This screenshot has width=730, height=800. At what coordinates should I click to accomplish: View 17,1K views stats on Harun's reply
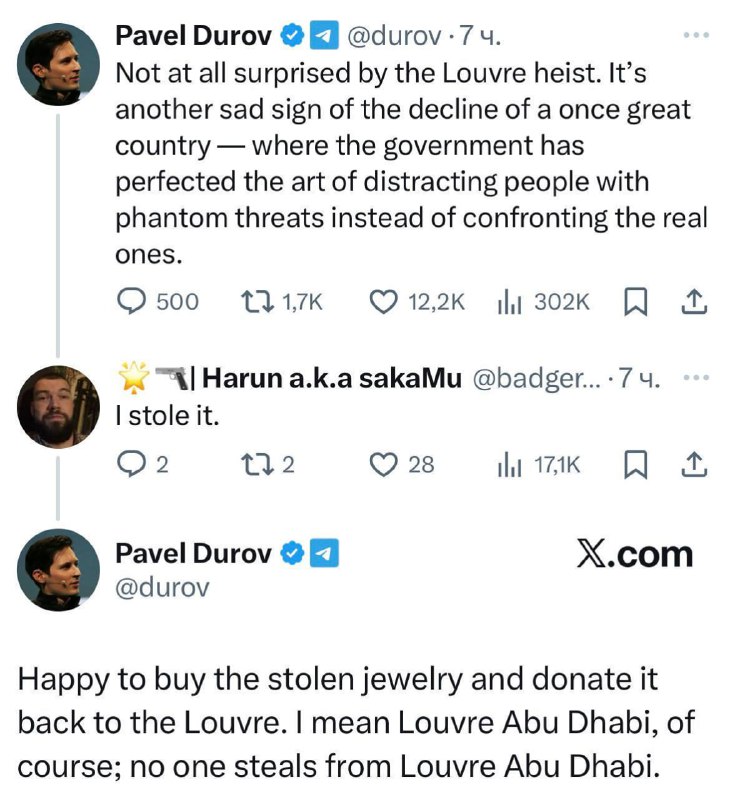pos(510,463)
